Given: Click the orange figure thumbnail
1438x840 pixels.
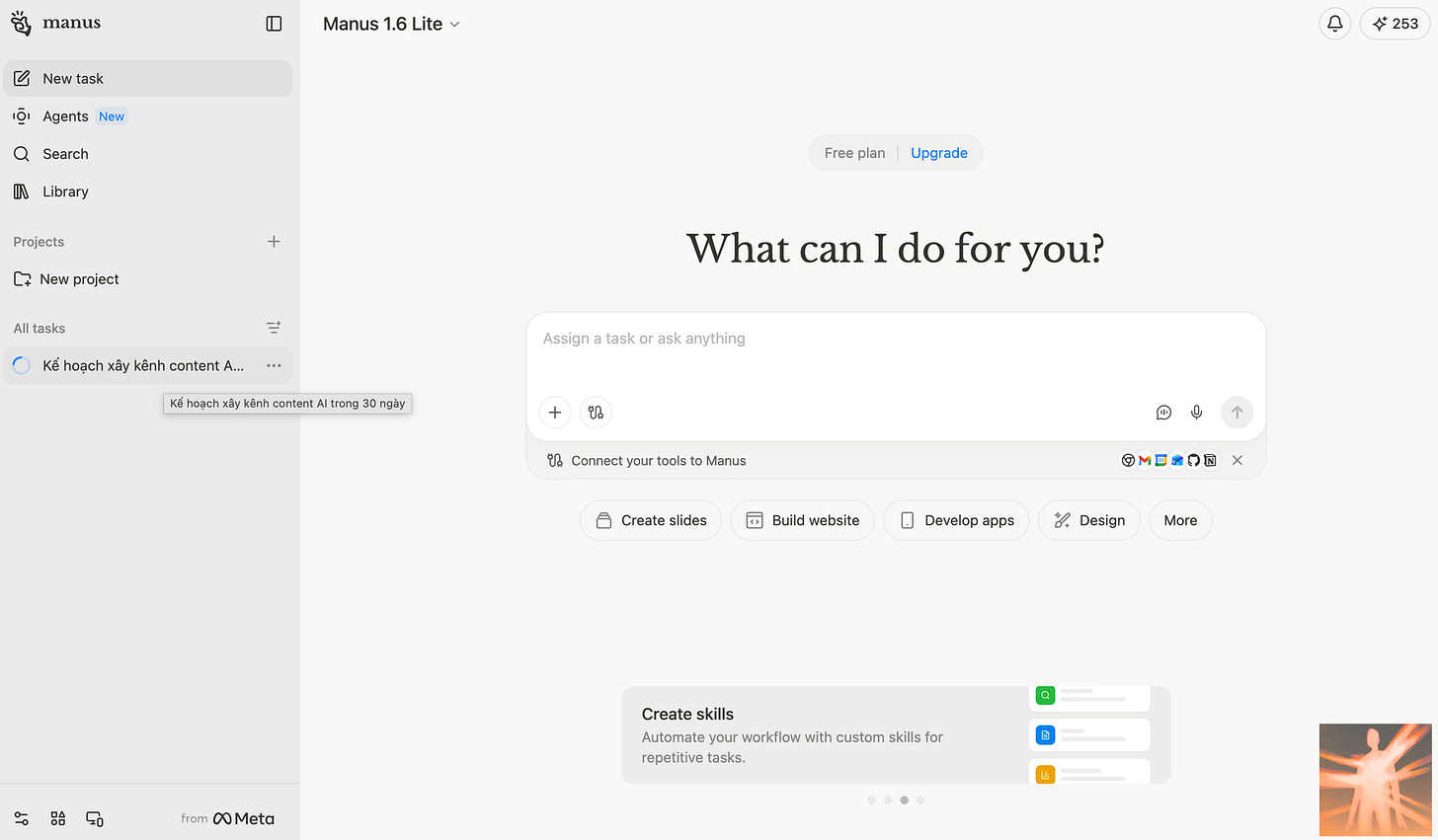Looking at the screenshot, I should pos(1375,780).
